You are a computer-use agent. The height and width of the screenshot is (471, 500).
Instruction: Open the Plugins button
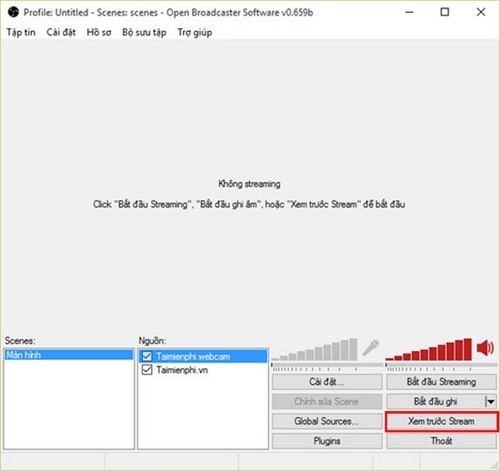[x=327, y=441]
